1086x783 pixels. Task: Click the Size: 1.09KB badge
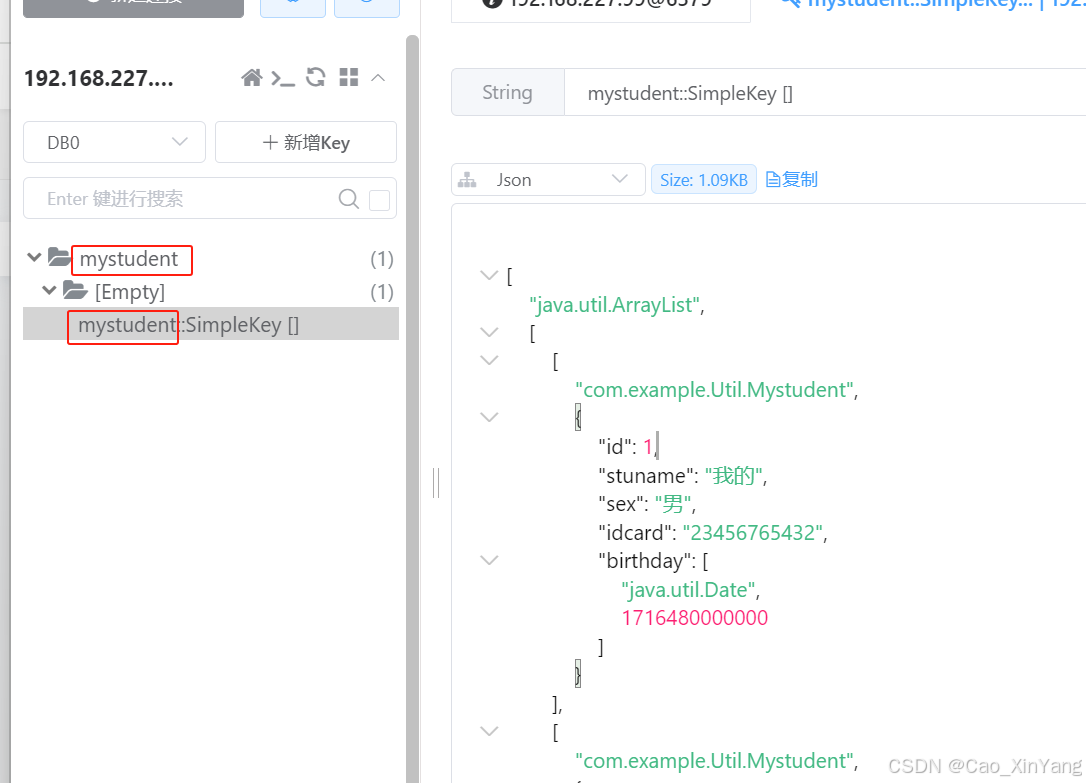coord(704,180)
